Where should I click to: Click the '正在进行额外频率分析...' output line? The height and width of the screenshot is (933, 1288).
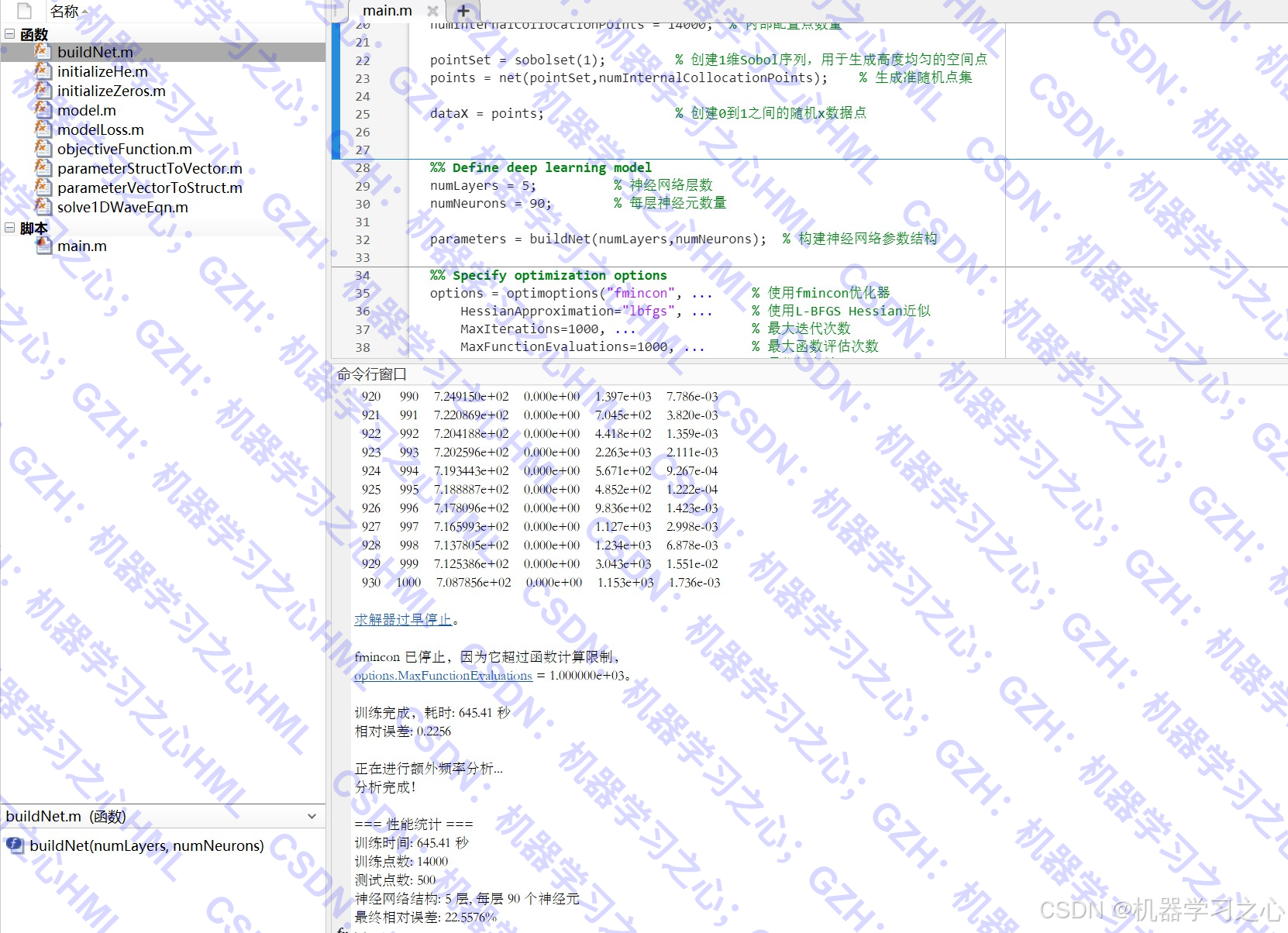429,768
